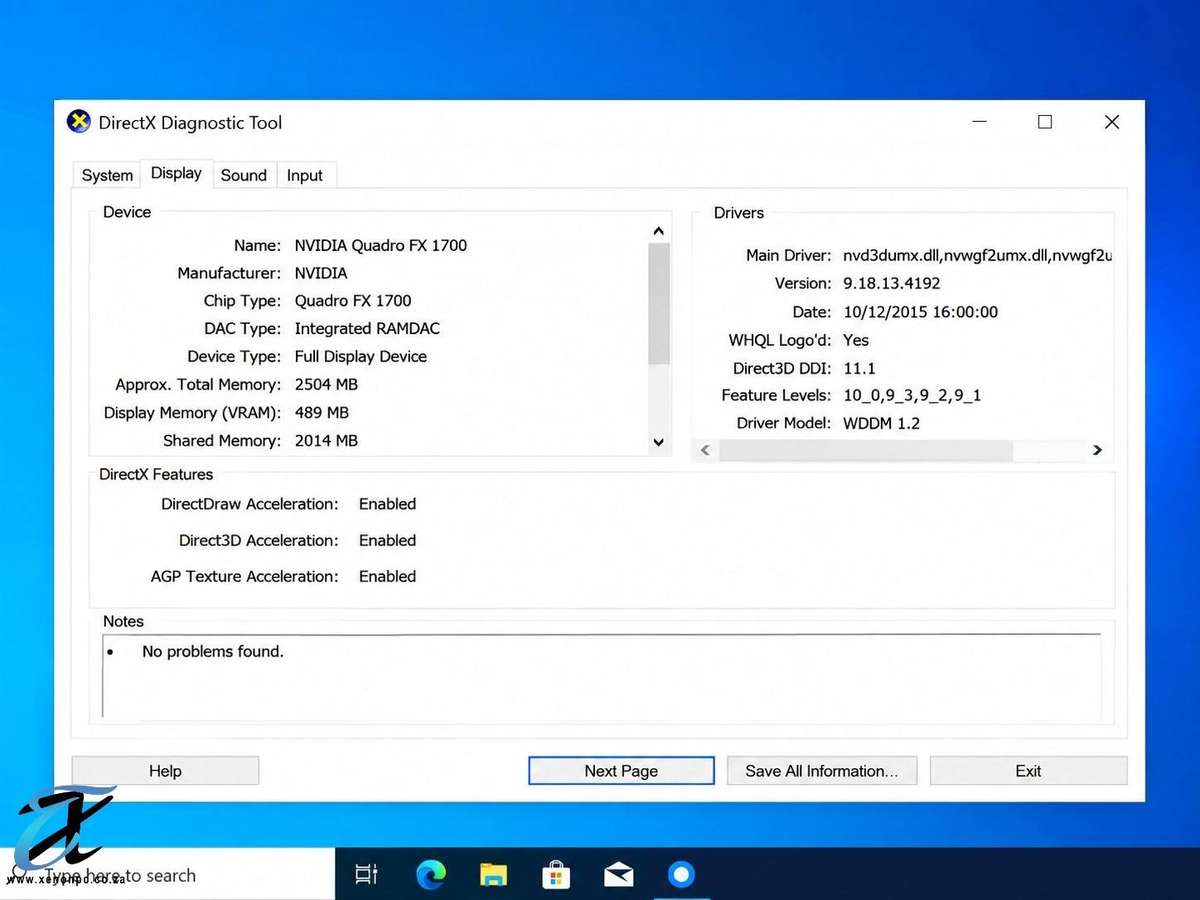
Task: Click the 489 MB VRAM value
Action: (x=321, y=413)
